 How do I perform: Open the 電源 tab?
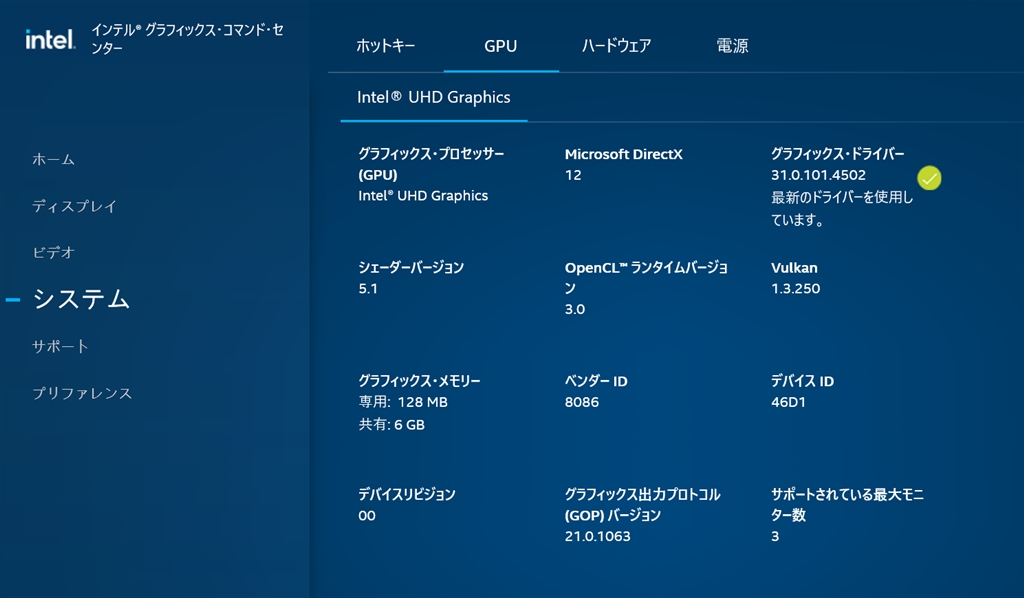732,46
